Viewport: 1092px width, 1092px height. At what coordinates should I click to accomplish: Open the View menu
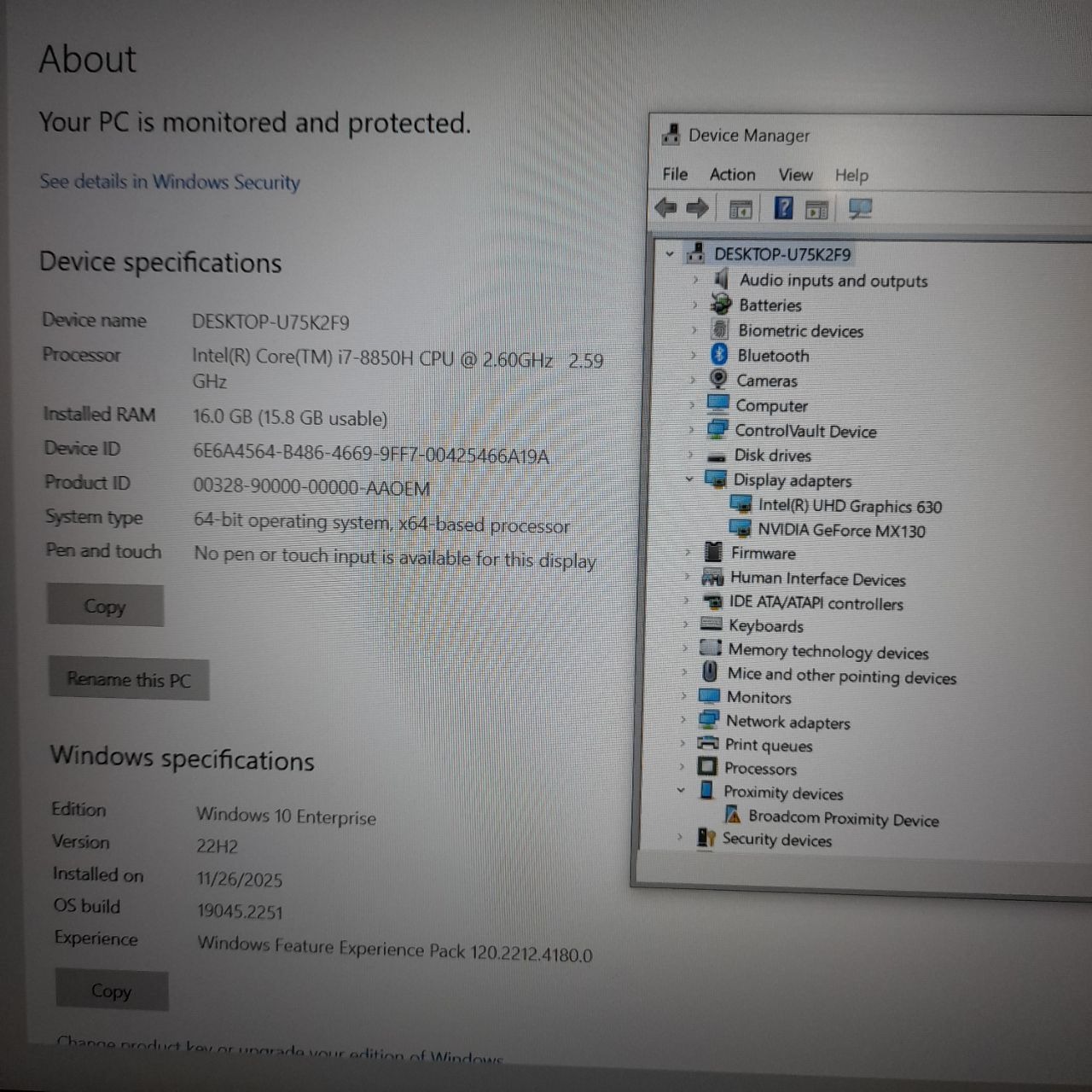(x=795, y=175)
